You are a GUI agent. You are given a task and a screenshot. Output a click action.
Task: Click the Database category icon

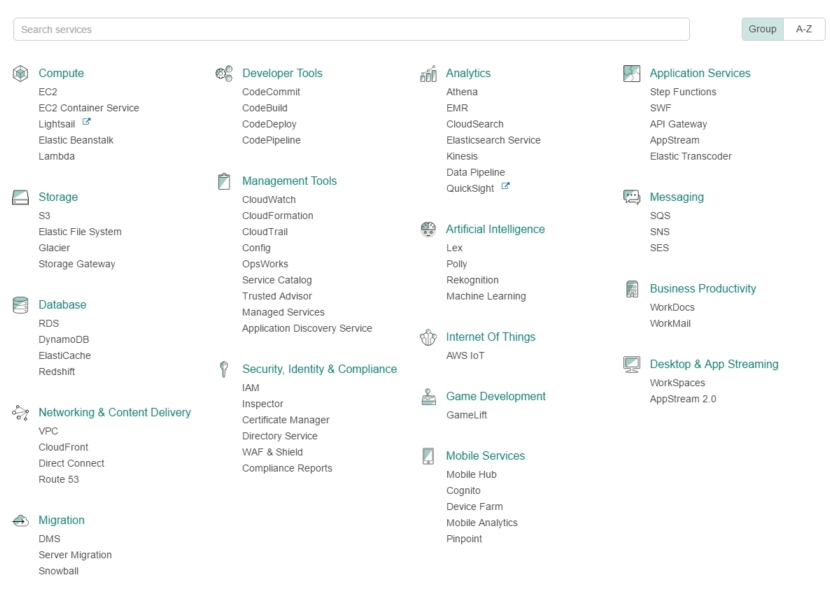coord(20,305)
